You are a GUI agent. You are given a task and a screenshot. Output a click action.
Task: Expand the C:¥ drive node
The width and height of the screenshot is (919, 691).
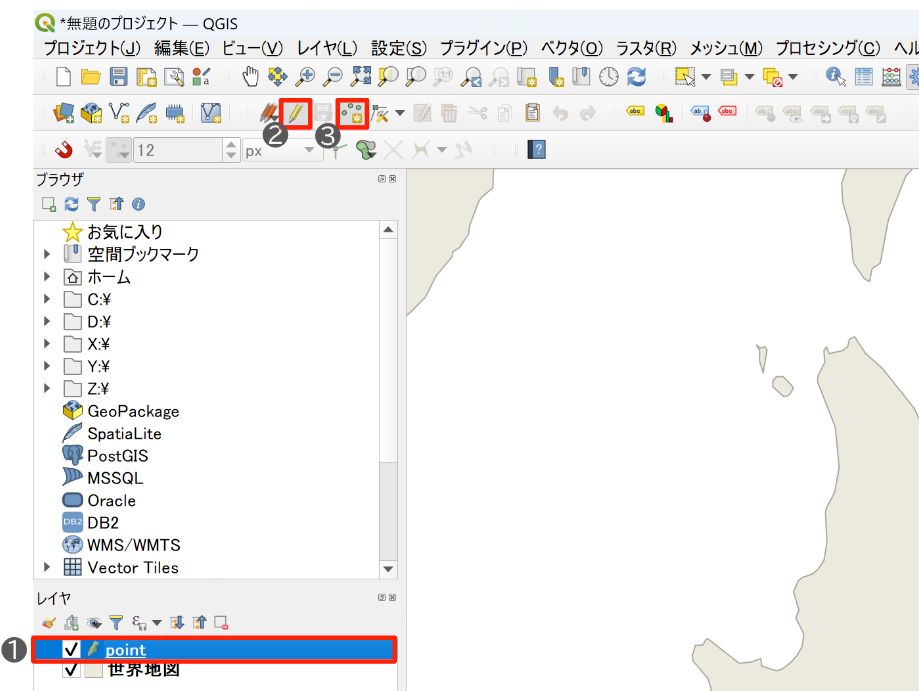pos(47,299)
